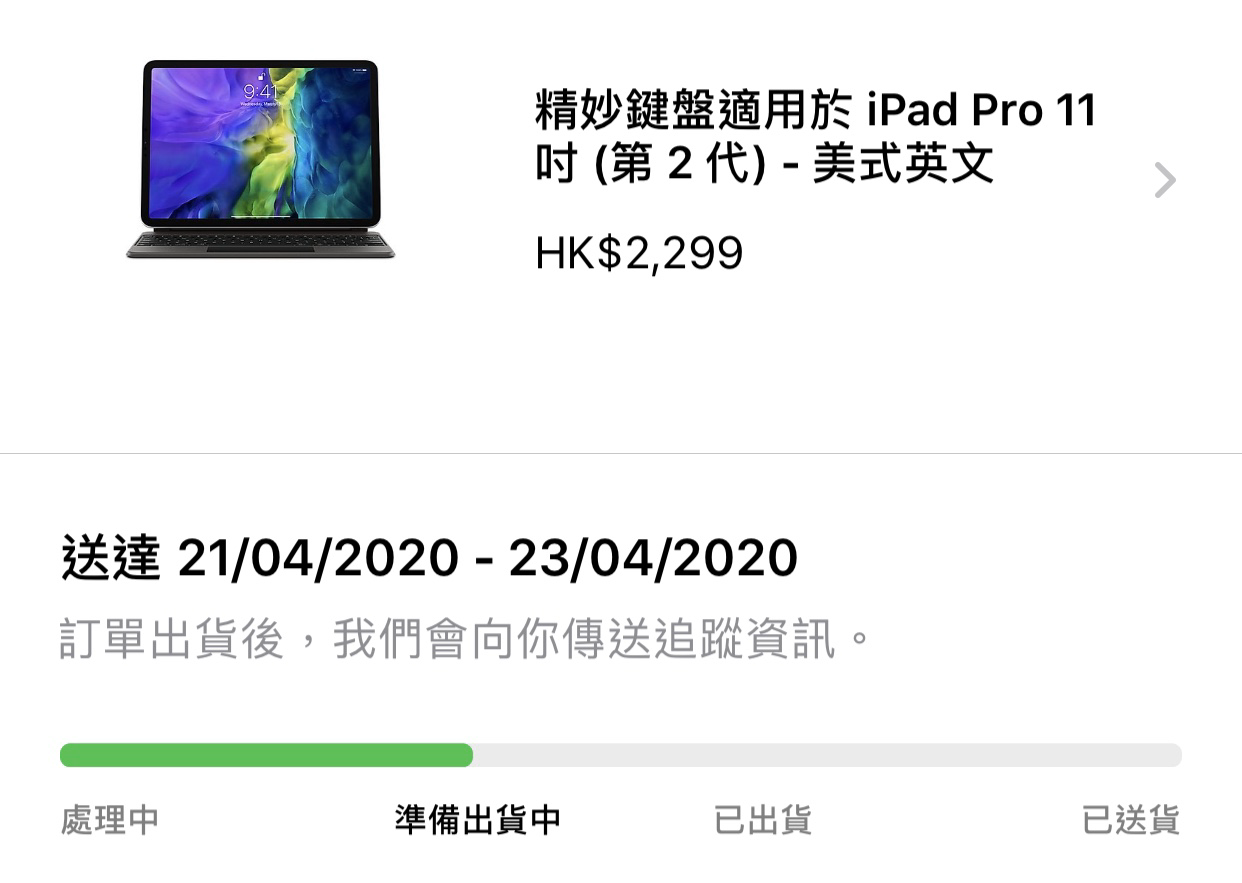Select the HK$2,299 price text
This screenshot has height=883, width=1242.
pos(639,254)
